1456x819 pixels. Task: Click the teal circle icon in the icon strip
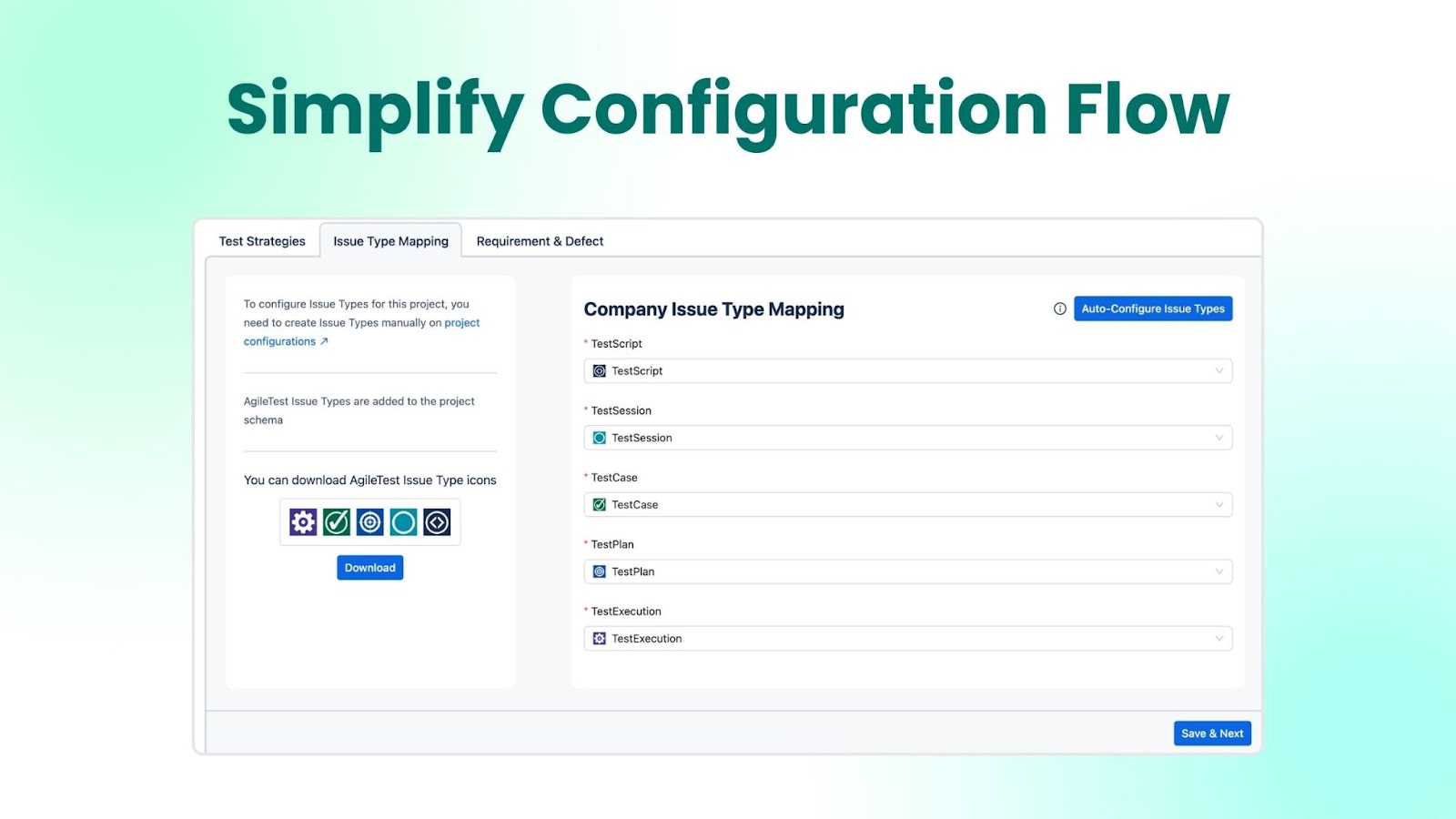point(403,522)
